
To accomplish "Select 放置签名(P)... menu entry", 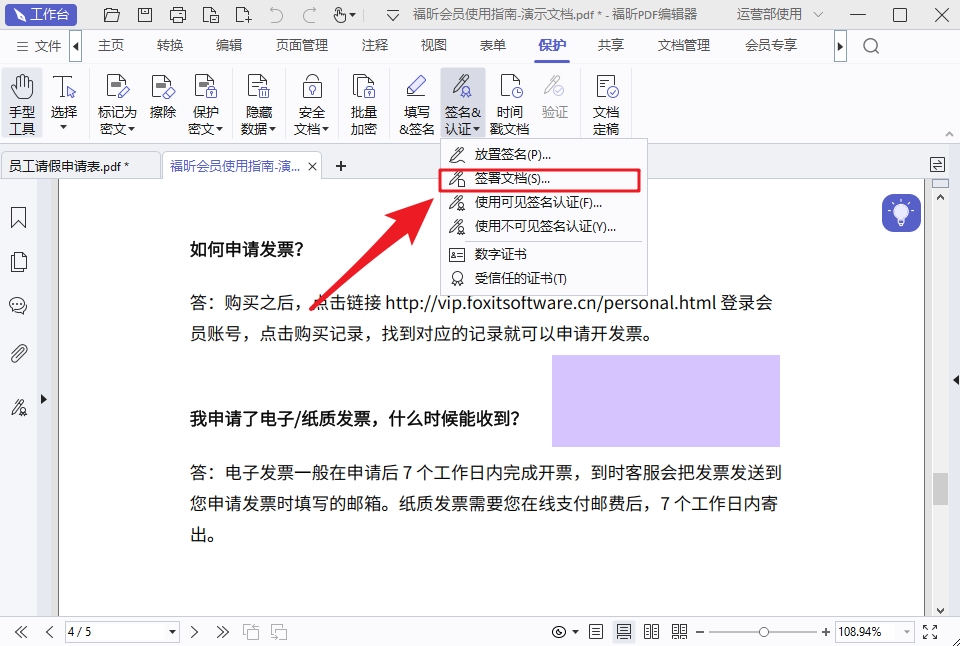I will pyautogui.click(x=544, y=155).
